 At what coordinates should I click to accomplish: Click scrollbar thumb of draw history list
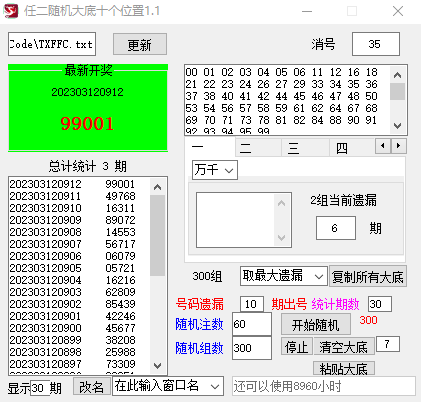click(x=158, y=235)
